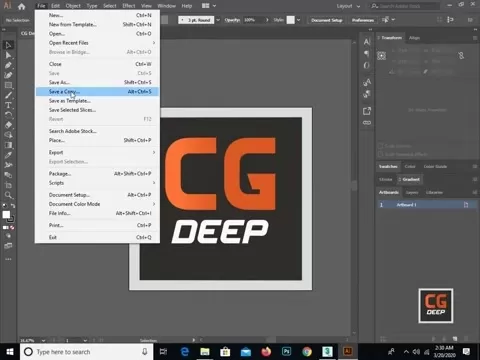Viewport: 480px width, 360px height.
Task: Select the Artboard 1 row
Action: pyautogui.click(x=426, y=205)
